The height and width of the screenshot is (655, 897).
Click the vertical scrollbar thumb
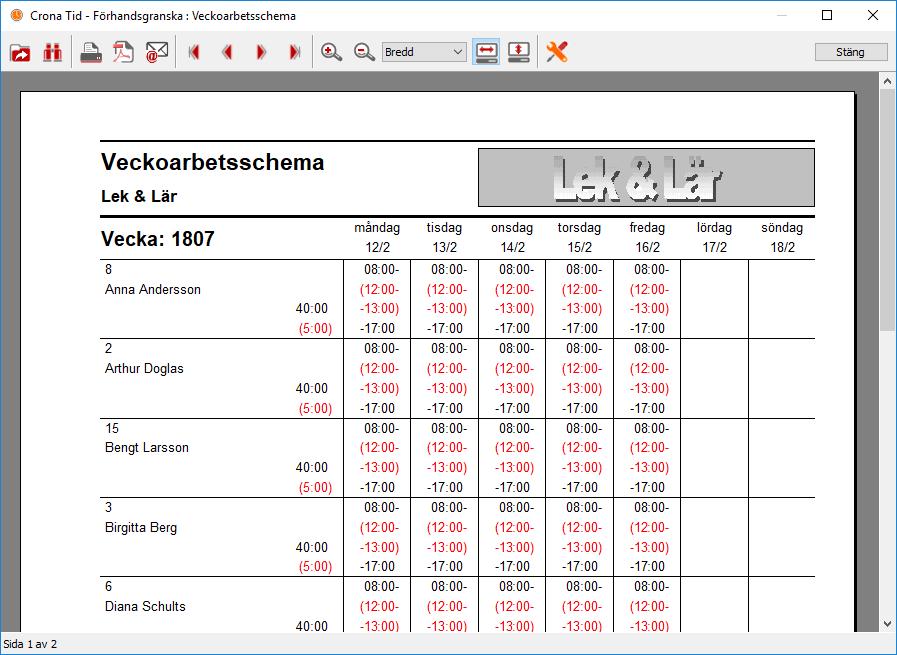pyautogui.click(x=887, y=210)
